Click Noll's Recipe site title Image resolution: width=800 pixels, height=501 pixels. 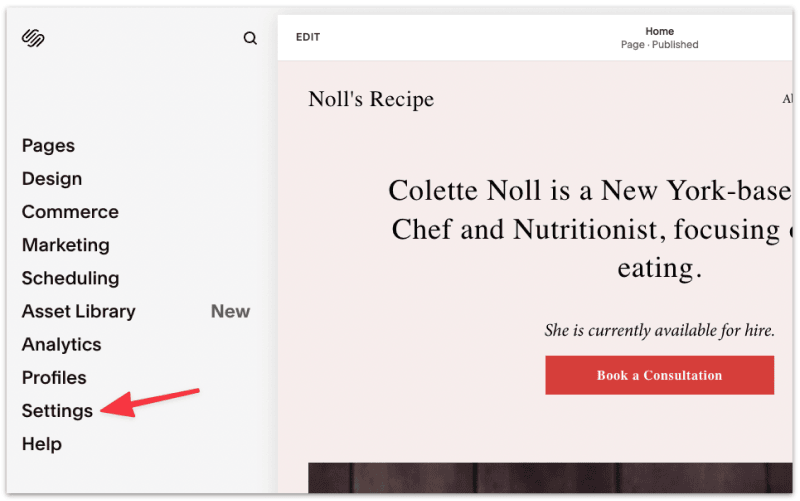tap(371, 99)
